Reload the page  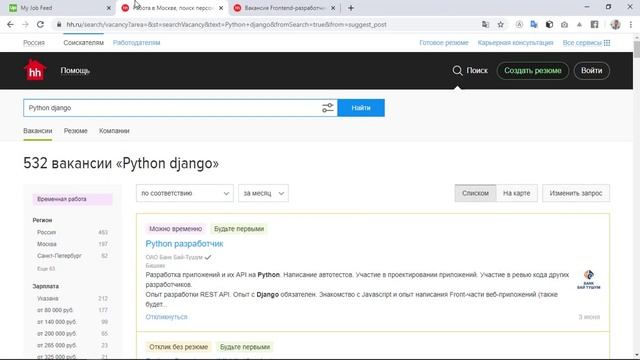[40, 24]
